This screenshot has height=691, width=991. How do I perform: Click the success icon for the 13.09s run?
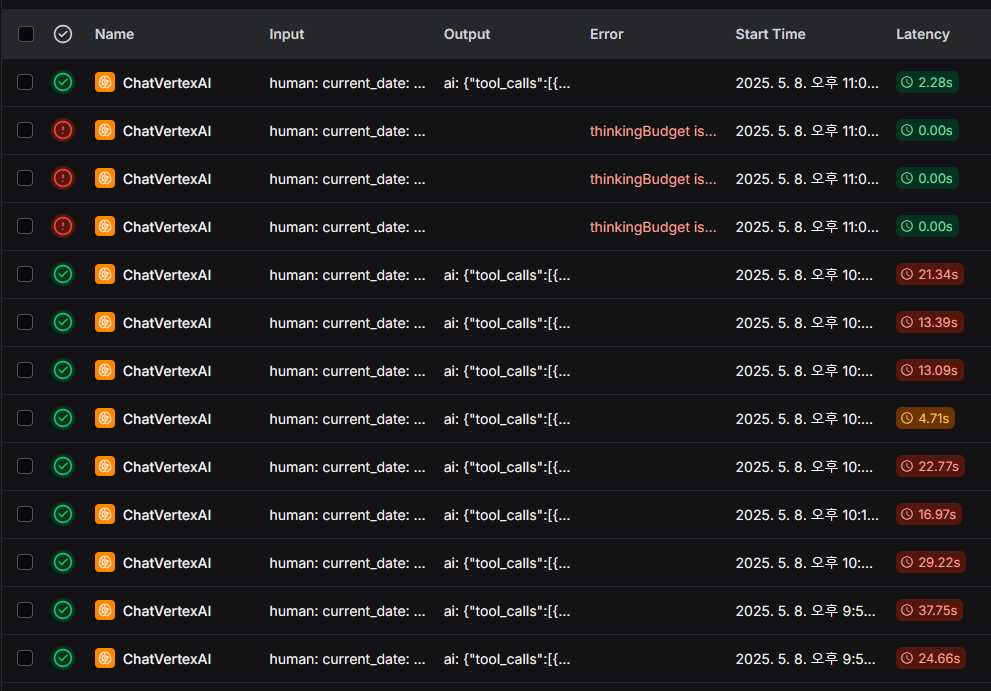[x=63, y=370]
